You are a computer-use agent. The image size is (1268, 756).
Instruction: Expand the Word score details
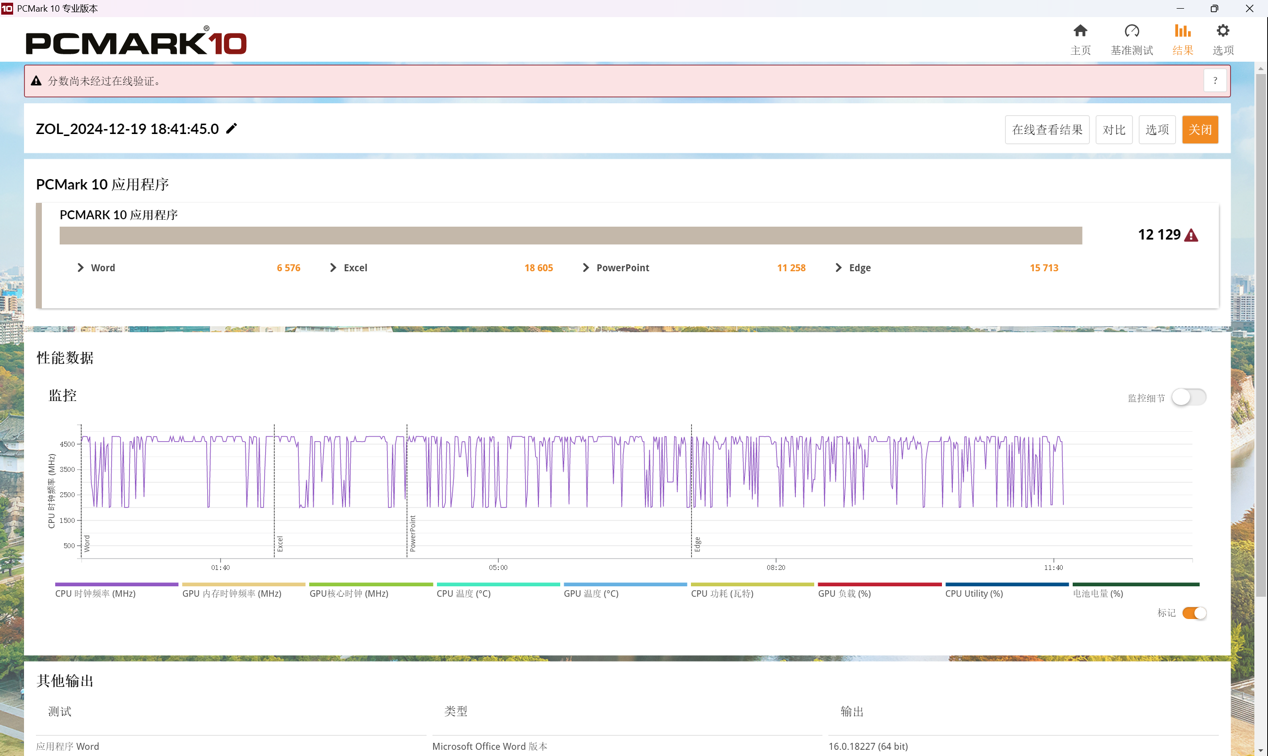click(x=81, y=268)
